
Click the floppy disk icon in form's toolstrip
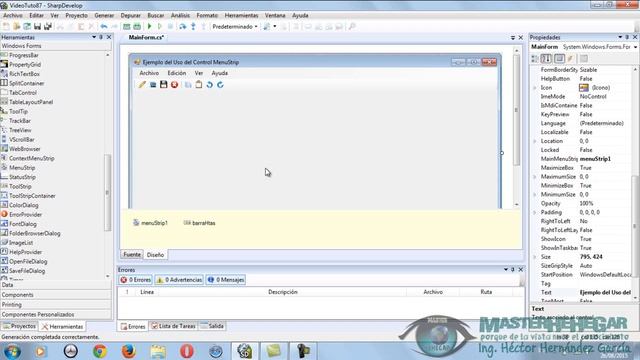(x=164, y=84)
